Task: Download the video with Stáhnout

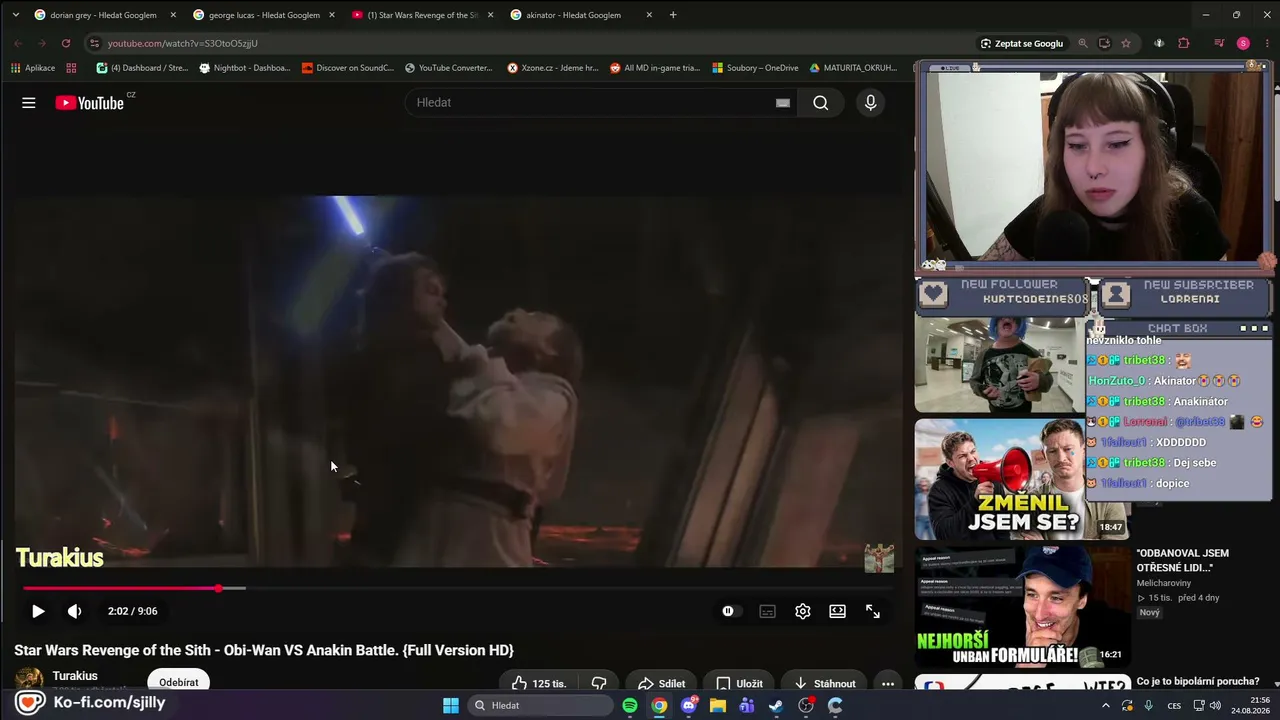Action: pos(825,684)
